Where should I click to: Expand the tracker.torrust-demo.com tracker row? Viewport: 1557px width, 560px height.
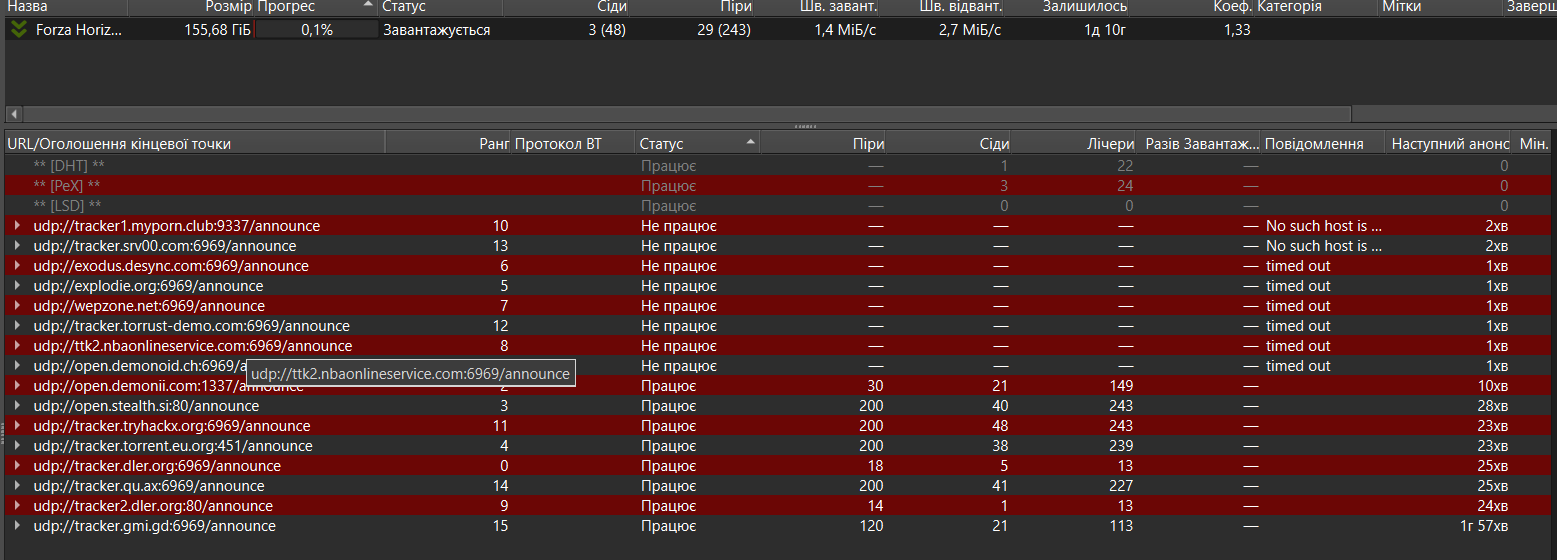[x=17, y=326]
